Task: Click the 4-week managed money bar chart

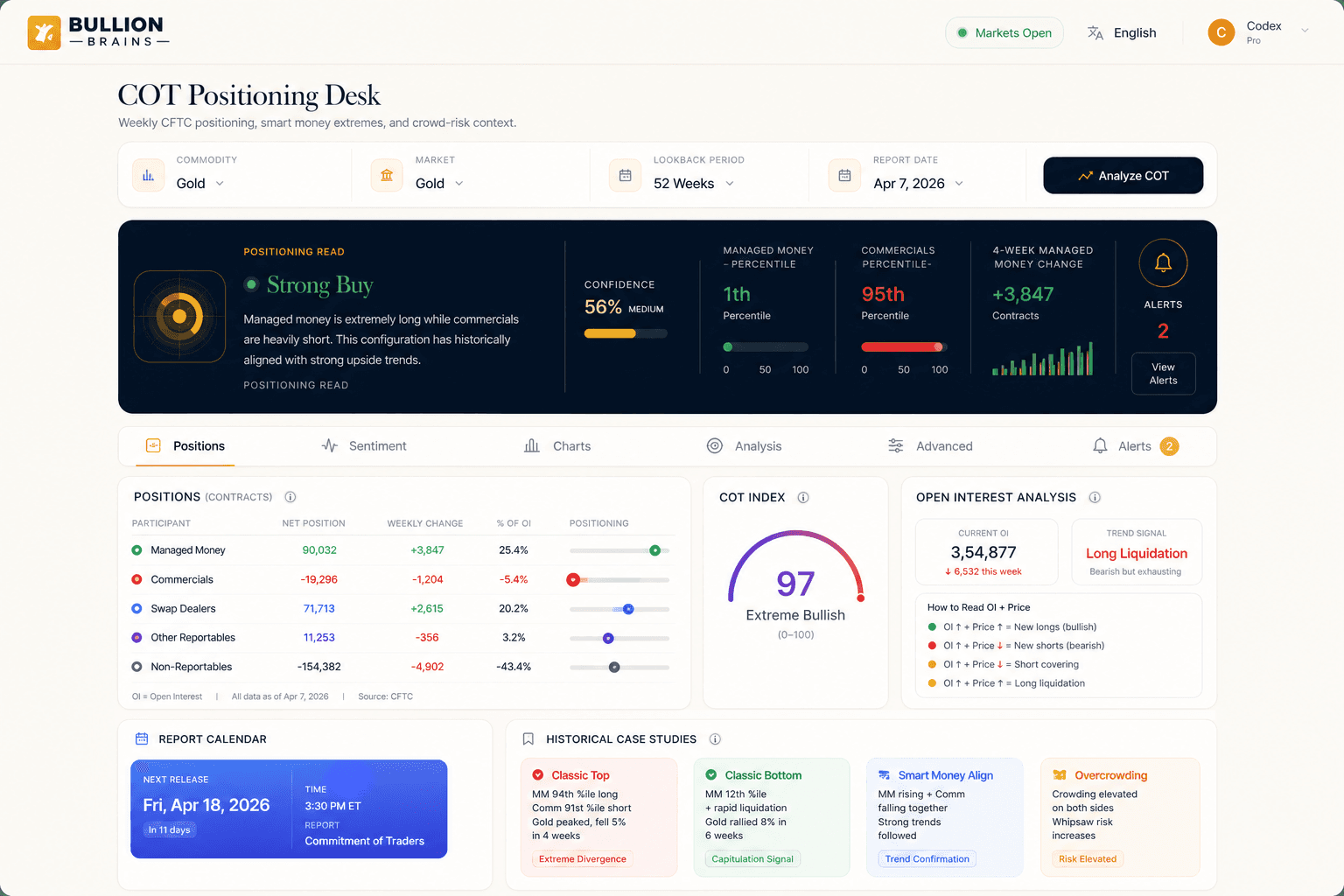Action: 1043,359
